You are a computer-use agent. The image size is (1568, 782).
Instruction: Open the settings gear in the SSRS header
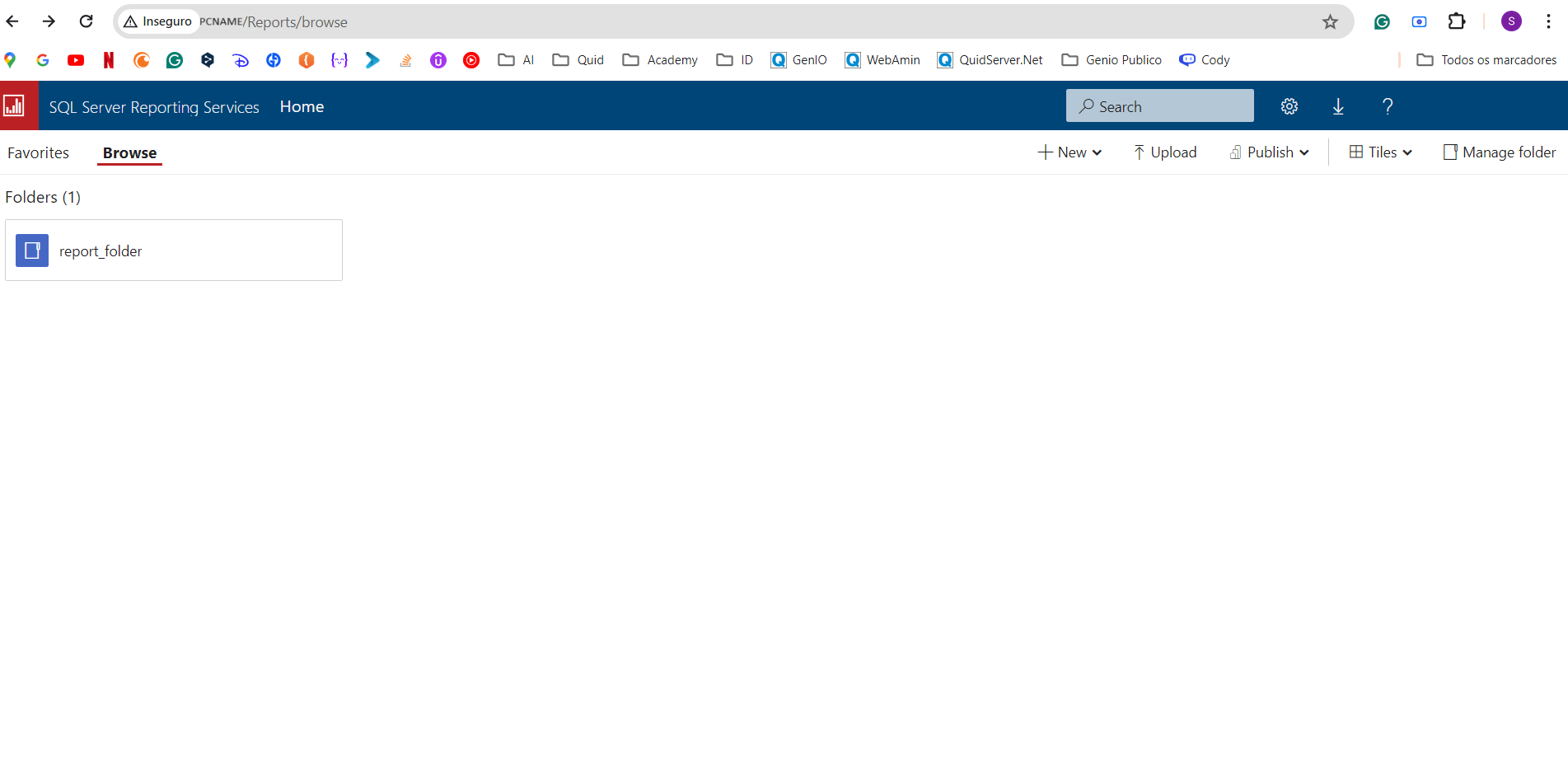(x=1290, y=106)
